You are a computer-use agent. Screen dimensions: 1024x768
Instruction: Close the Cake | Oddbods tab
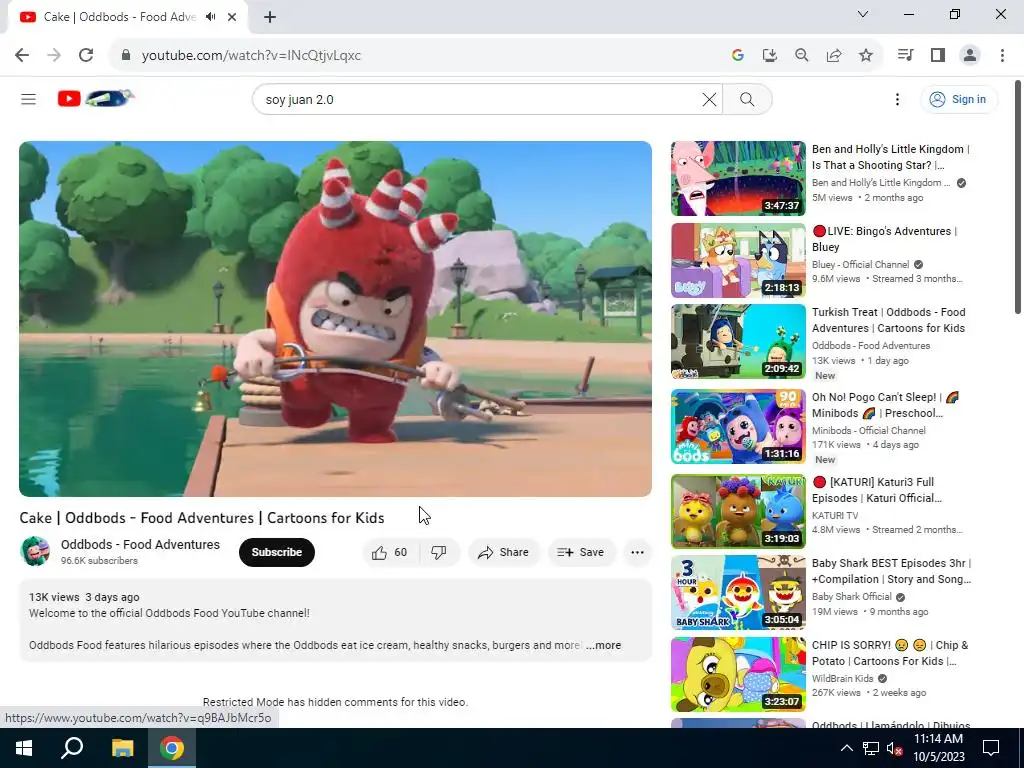[x=232, y=17]
